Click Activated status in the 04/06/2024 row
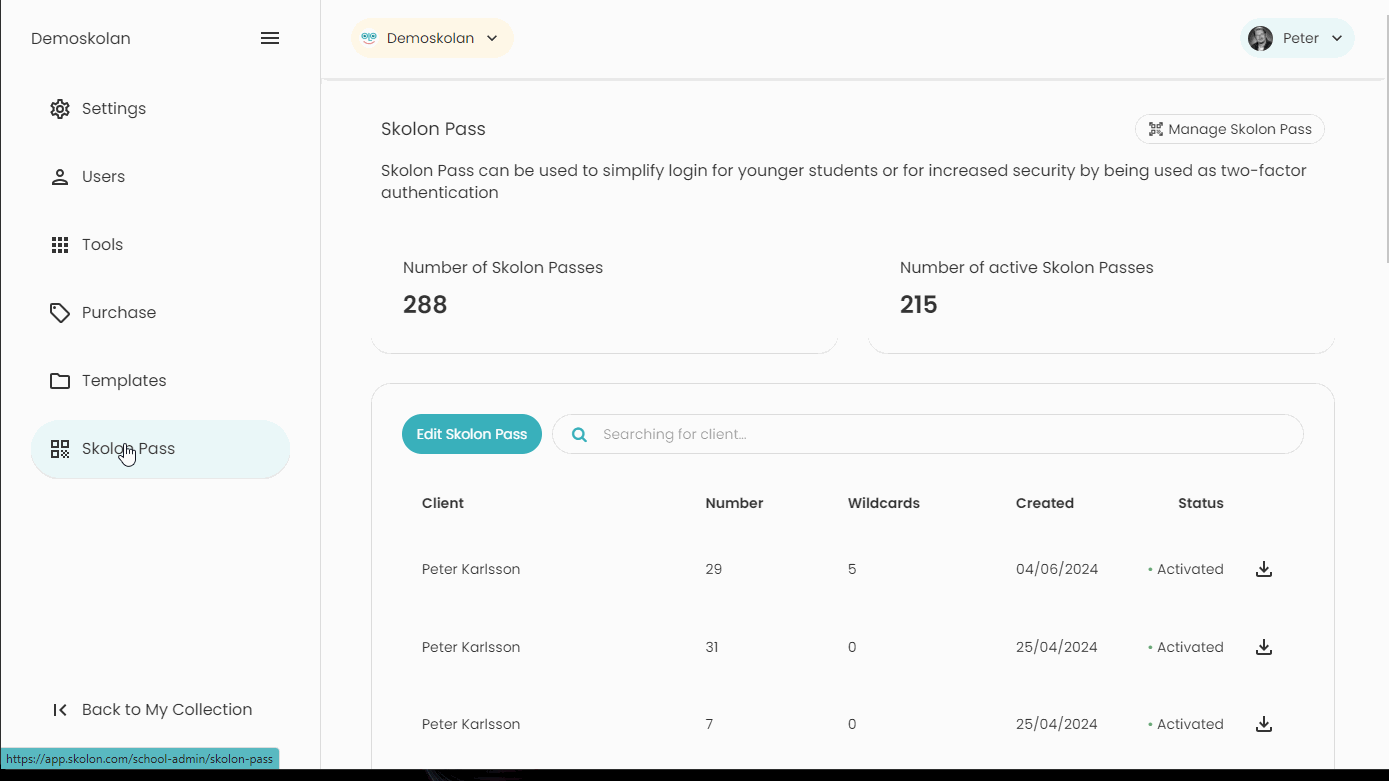 click(1186, 569)
